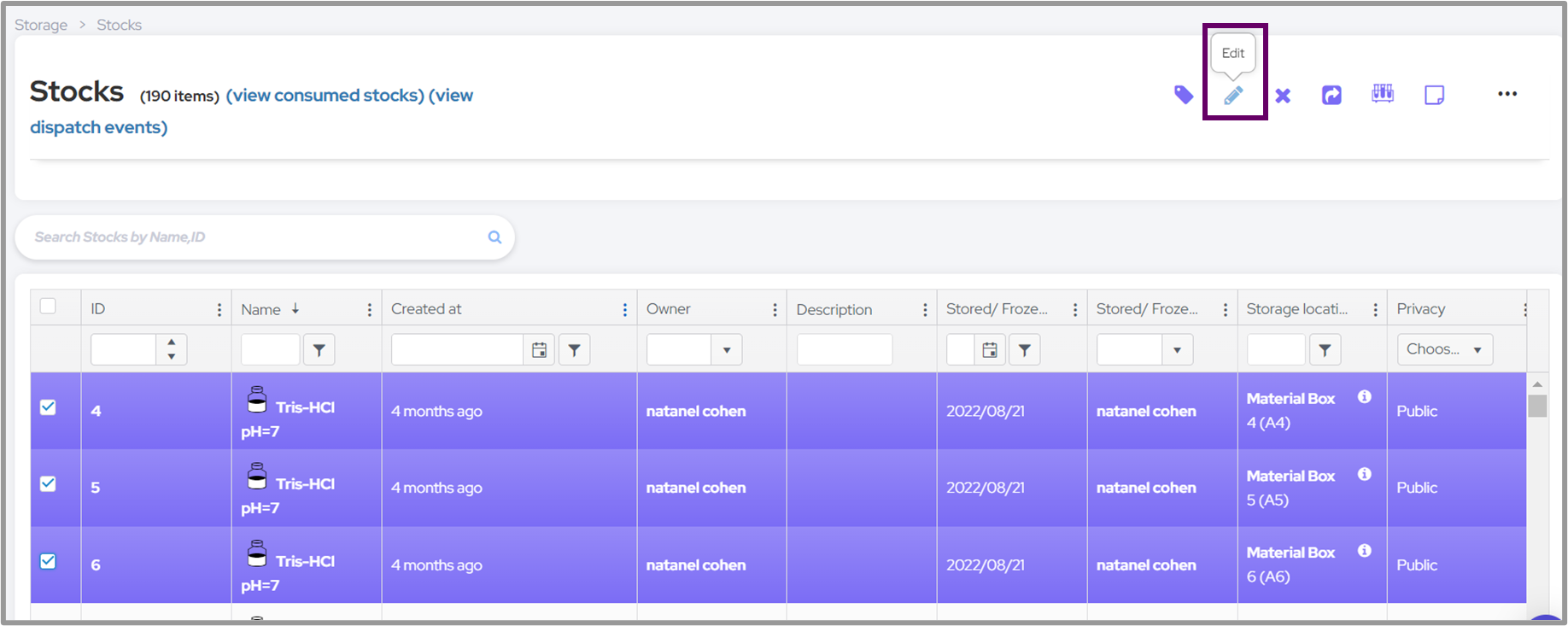Image resolution: width=1568 pixels, height=626 pixels.
Task: Open the Privacy filter dropdown
Action: tap(1444, 349)
